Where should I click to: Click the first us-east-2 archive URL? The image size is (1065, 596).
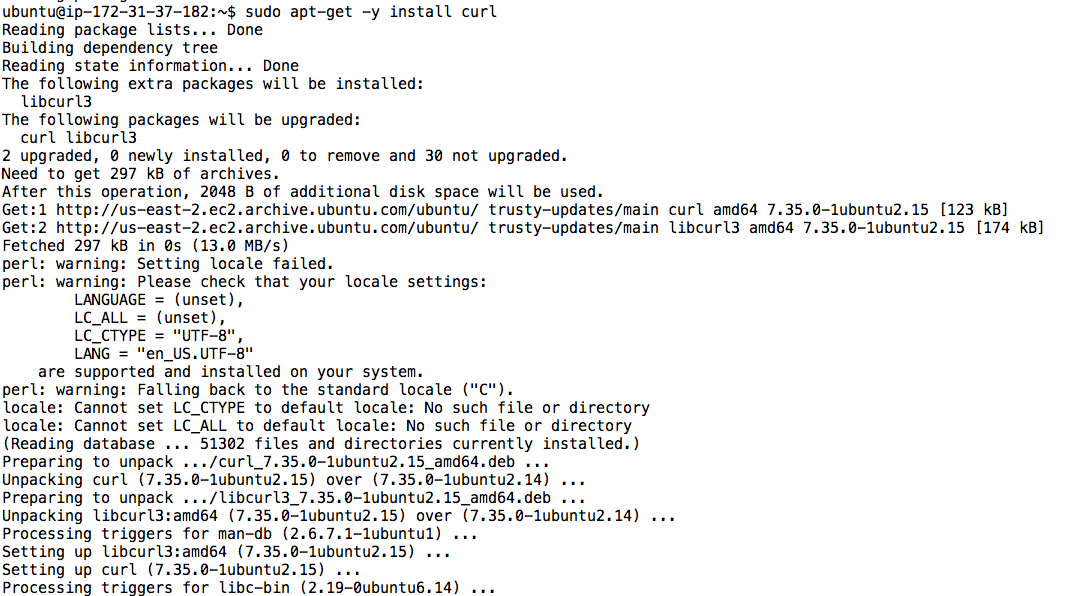click(x=267, y=210)
